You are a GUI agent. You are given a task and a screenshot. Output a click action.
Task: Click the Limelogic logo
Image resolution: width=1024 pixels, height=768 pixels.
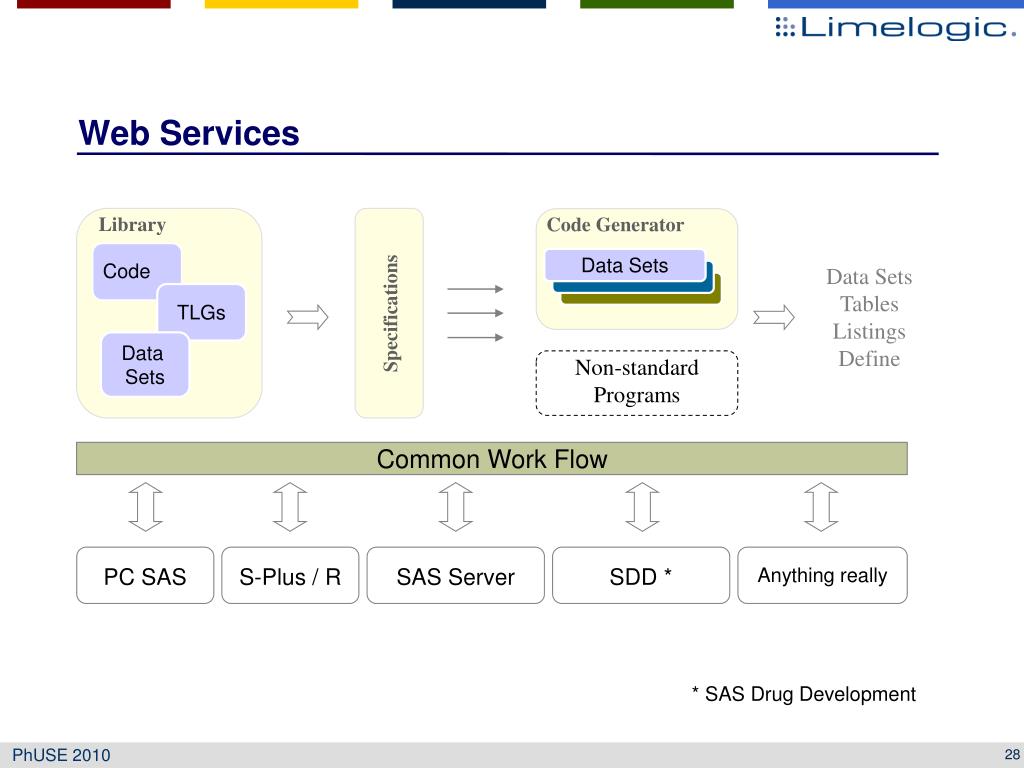(x=895, y=27)
